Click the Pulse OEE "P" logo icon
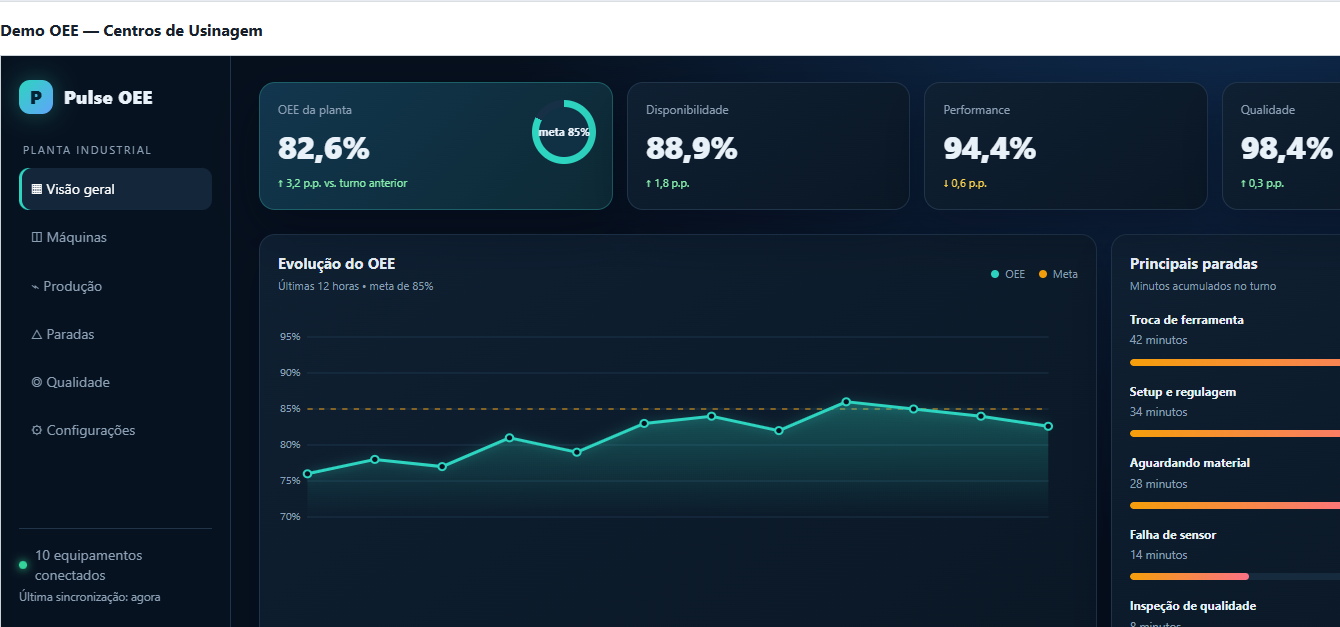 click(x=36, y=97)
